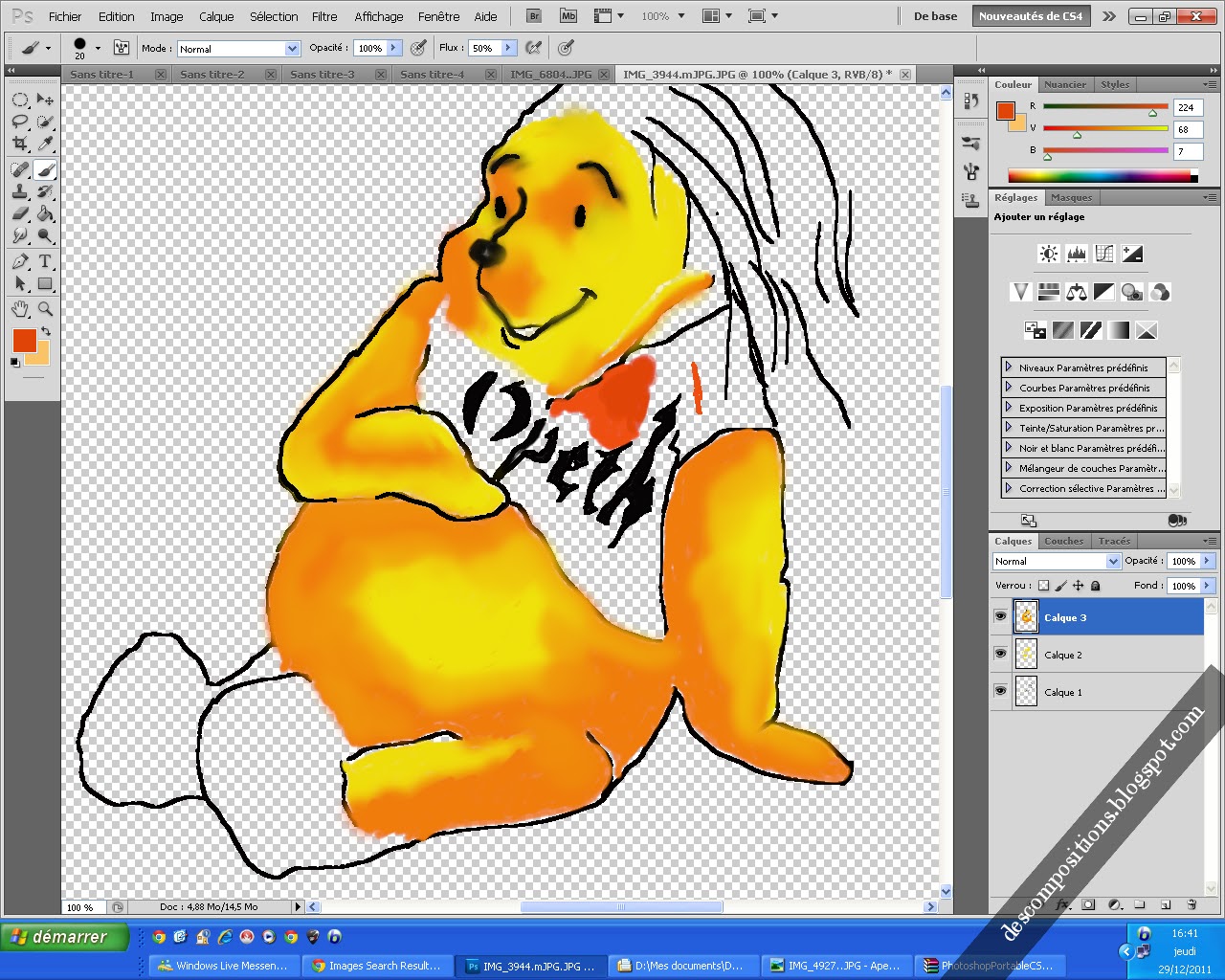This screenshot has height=980, width=1225.
Task: Select the Pen tool
Action: [20, 261]
